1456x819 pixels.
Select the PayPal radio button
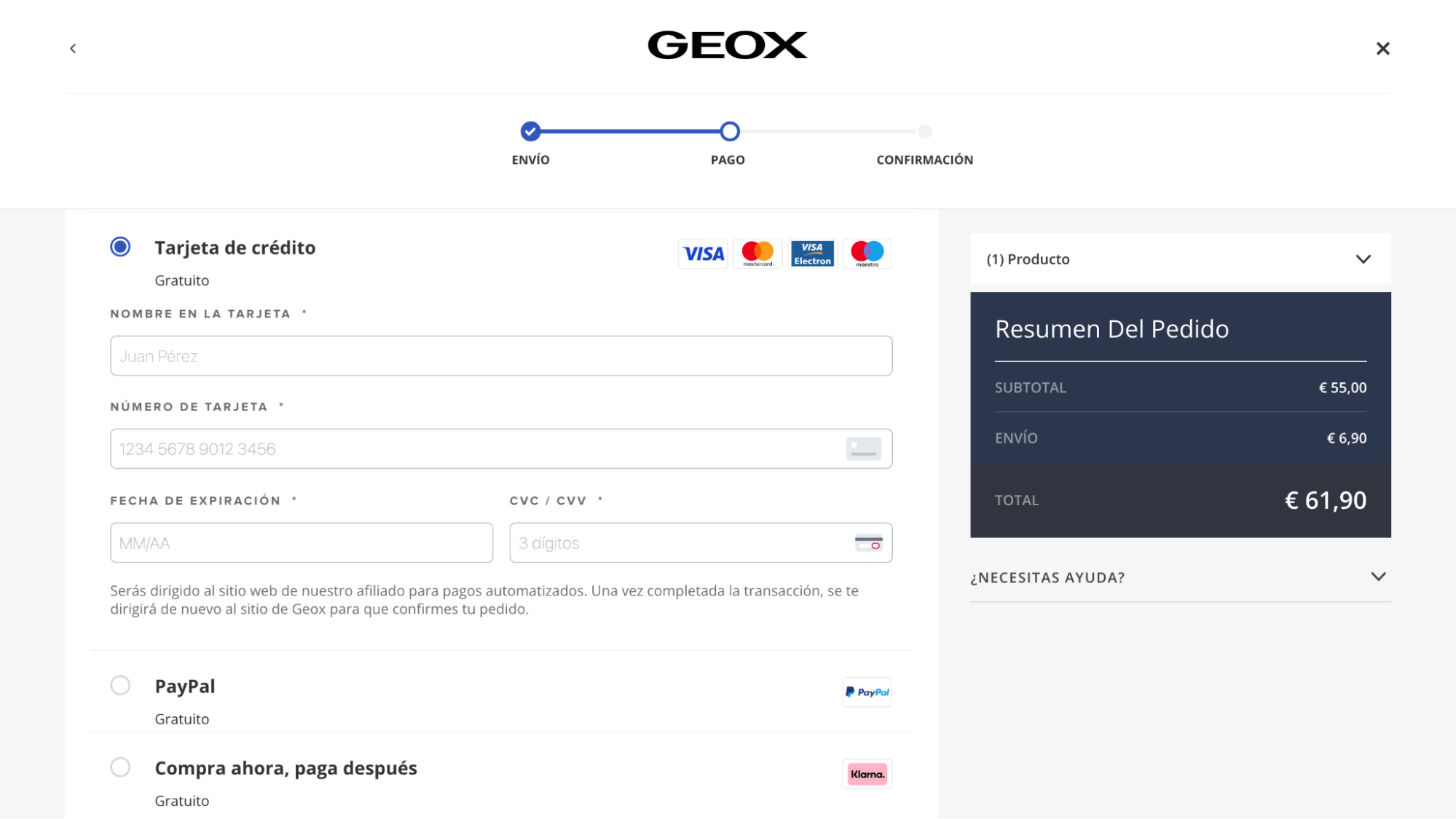point(120,686)
